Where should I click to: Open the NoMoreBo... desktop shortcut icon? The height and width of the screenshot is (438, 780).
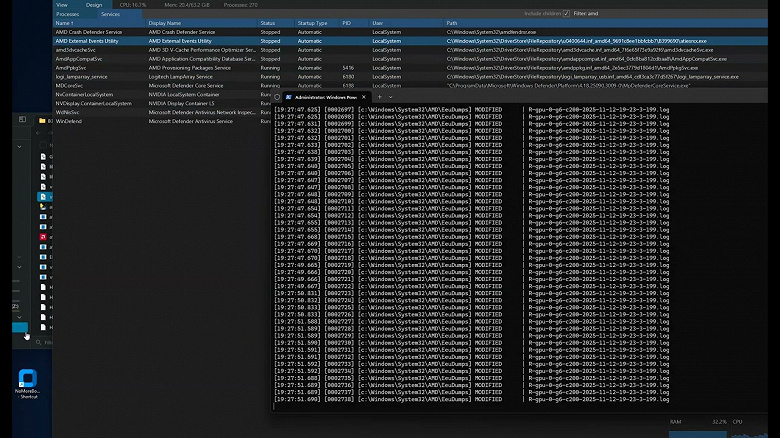27,378
